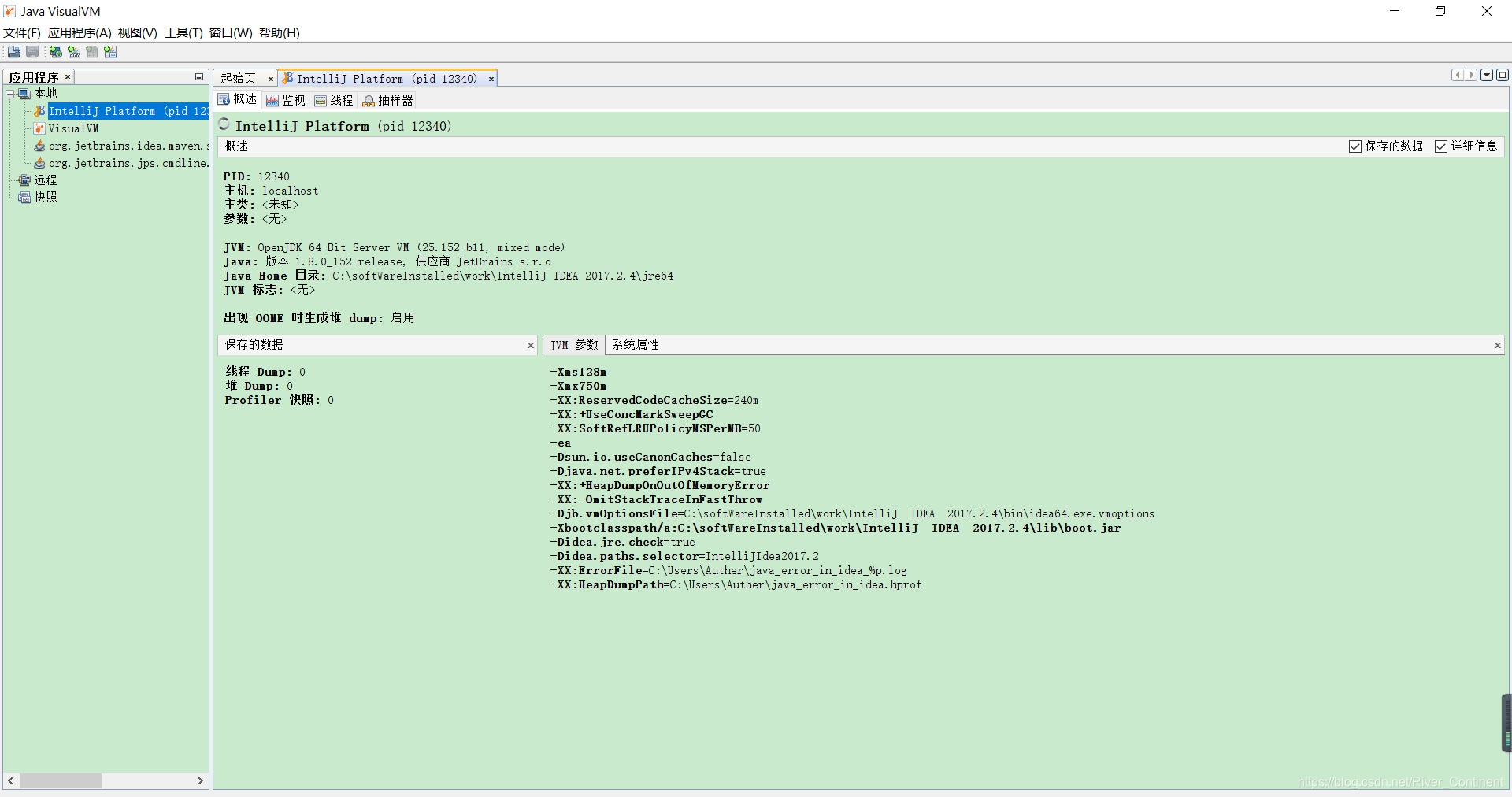Viewport: 1512px width, 797px height.
Task: Open the document list dropdown arrow
Action: 1487,76
